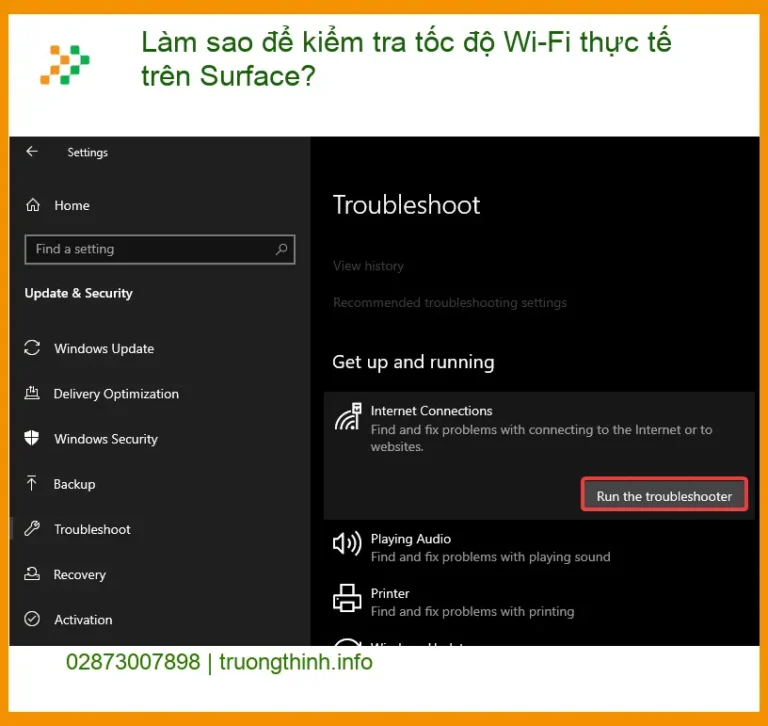Click the Update & Security heading

pos(78,293)
